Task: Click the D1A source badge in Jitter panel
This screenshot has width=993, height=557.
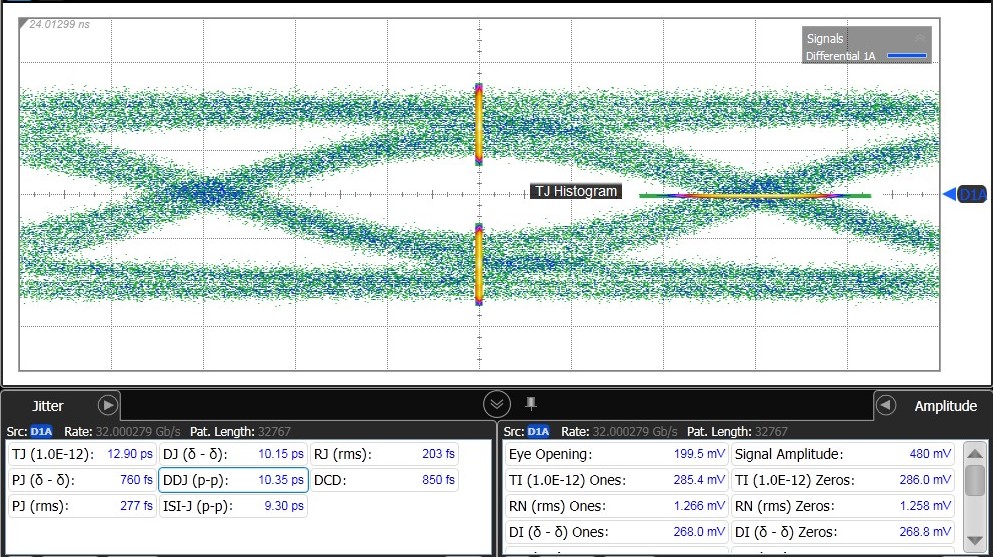Action: click(41, 432)
